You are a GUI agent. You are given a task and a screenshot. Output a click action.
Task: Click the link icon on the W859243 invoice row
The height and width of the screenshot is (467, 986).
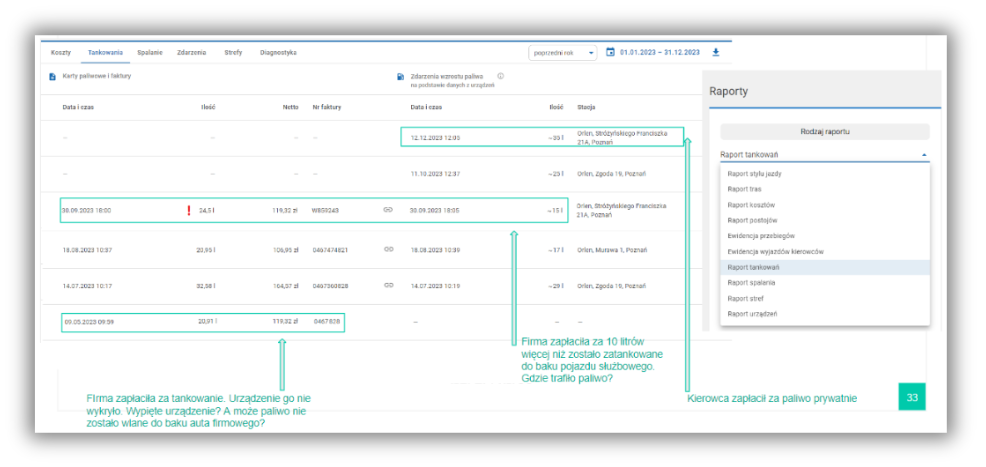pos(388,211)
